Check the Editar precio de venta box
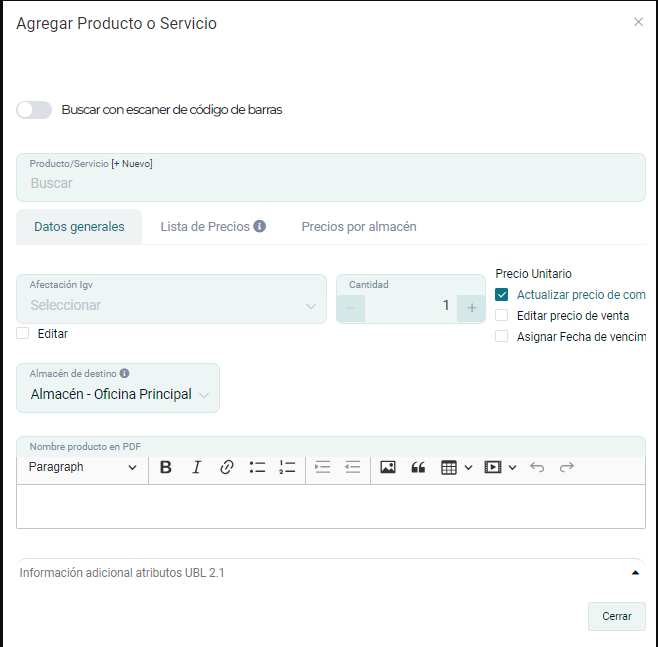The image size is (658, 647). point(502,315)
